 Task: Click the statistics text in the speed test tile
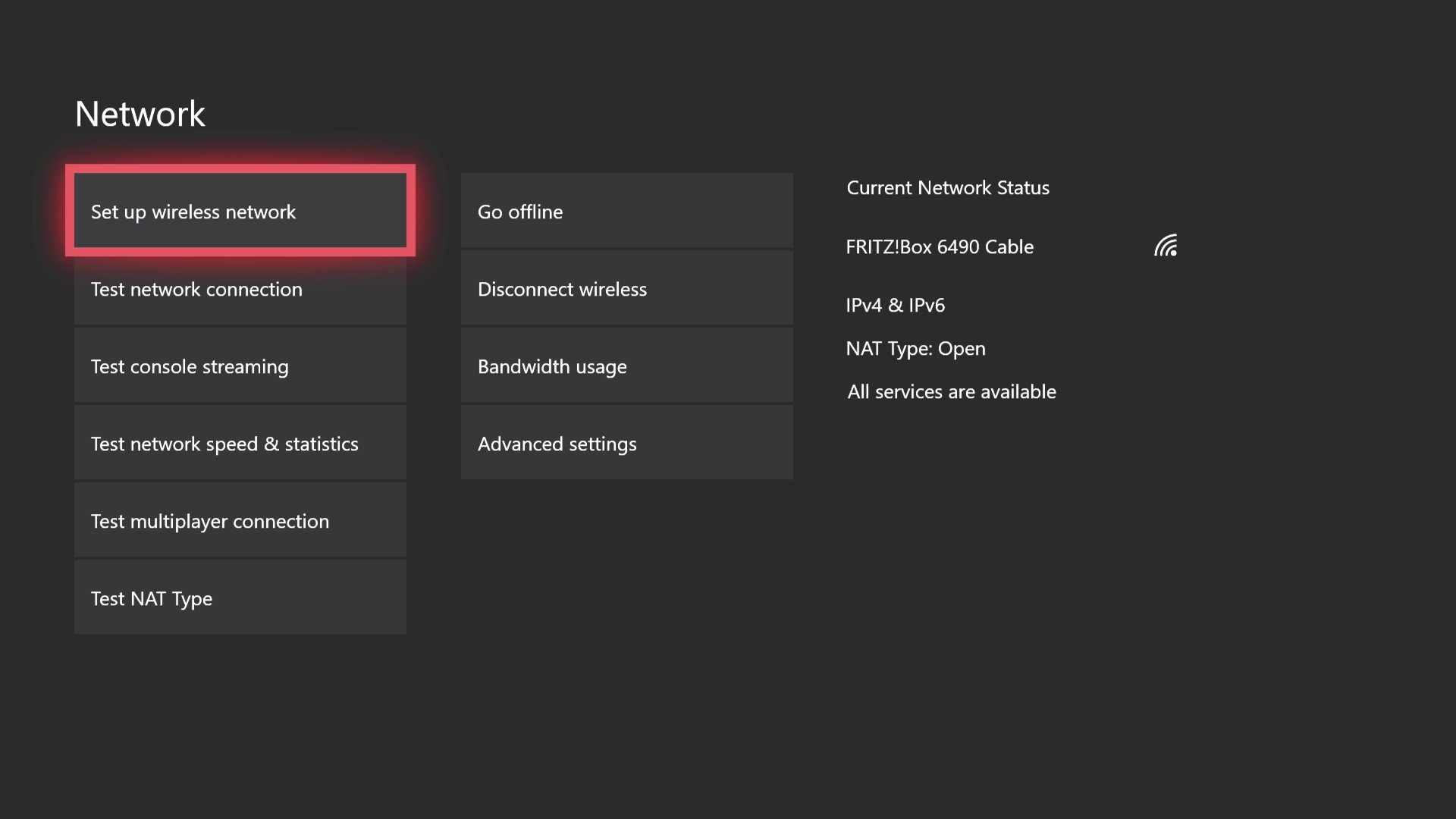(x=322, y=444)
